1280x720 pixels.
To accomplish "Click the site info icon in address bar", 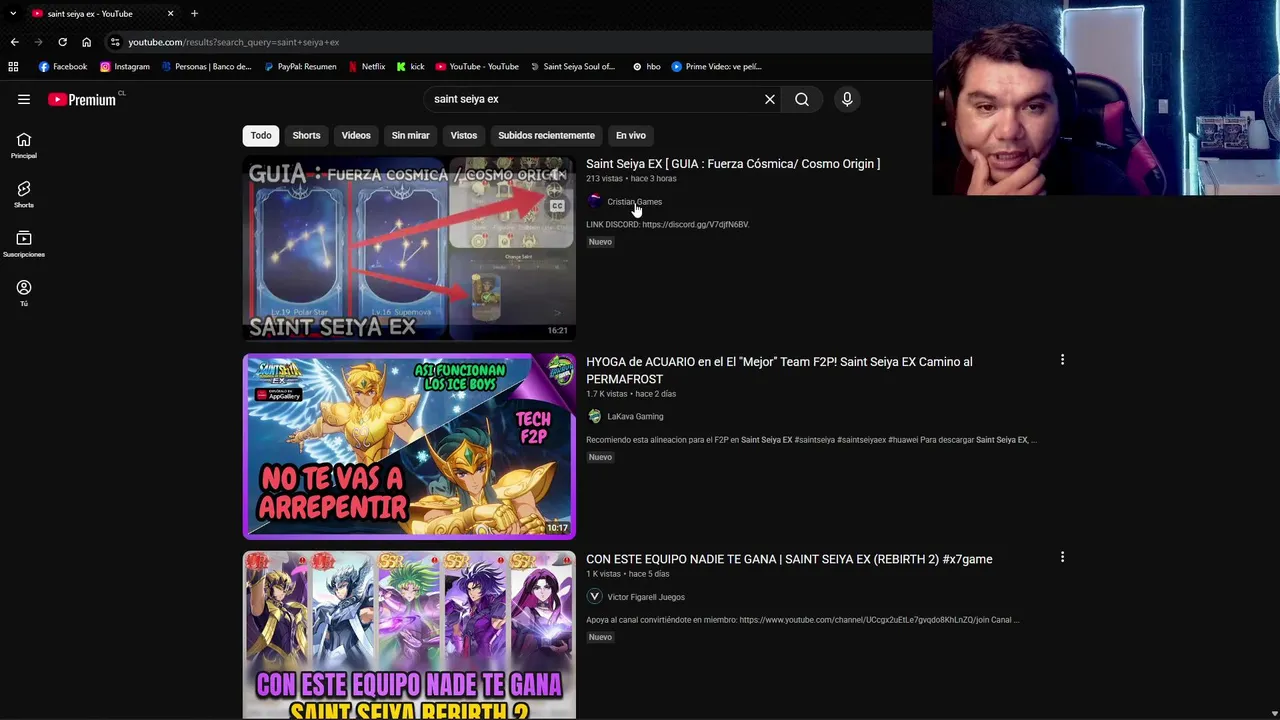I will pyautogui.click(x=115, y=42).
